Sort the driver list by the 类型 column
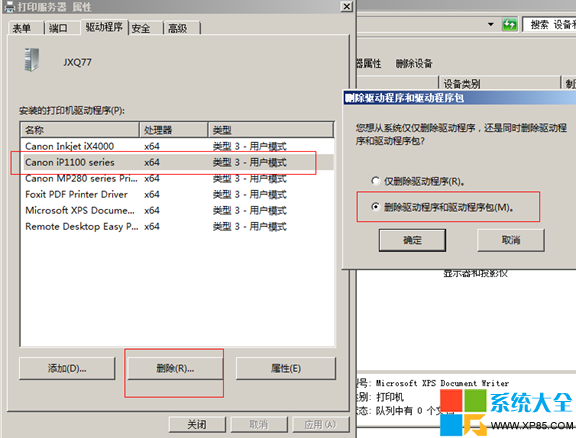The height and width of the screenshot is (438, 576). tap(271, 130)
